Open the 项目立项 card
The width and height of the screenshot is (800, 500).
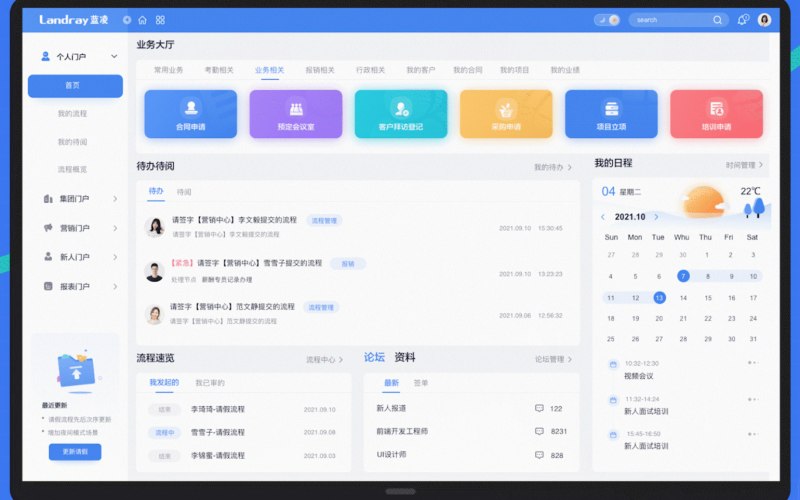[x=611, y=114]
